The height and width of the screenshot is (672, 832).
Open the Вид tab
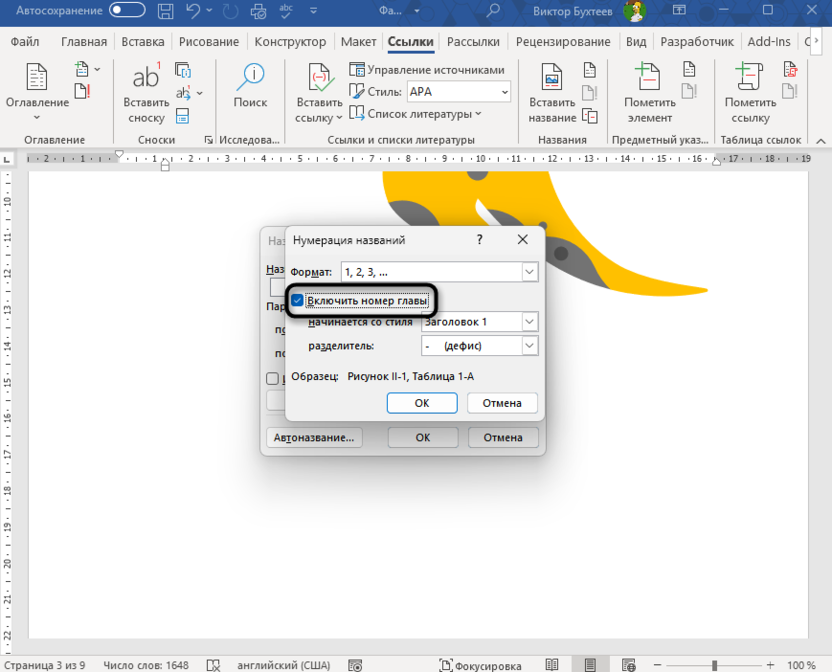[635, 42]
